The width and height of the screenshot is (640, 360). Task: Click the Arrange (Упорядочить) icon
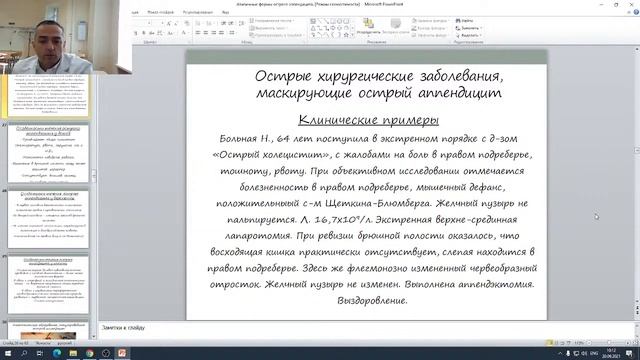(368, 26)
